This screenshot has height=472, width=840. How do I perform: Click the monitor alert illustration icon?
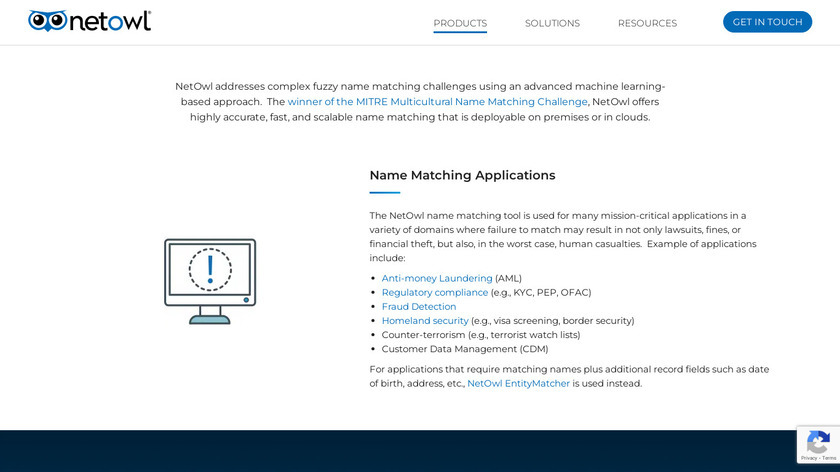210,281
